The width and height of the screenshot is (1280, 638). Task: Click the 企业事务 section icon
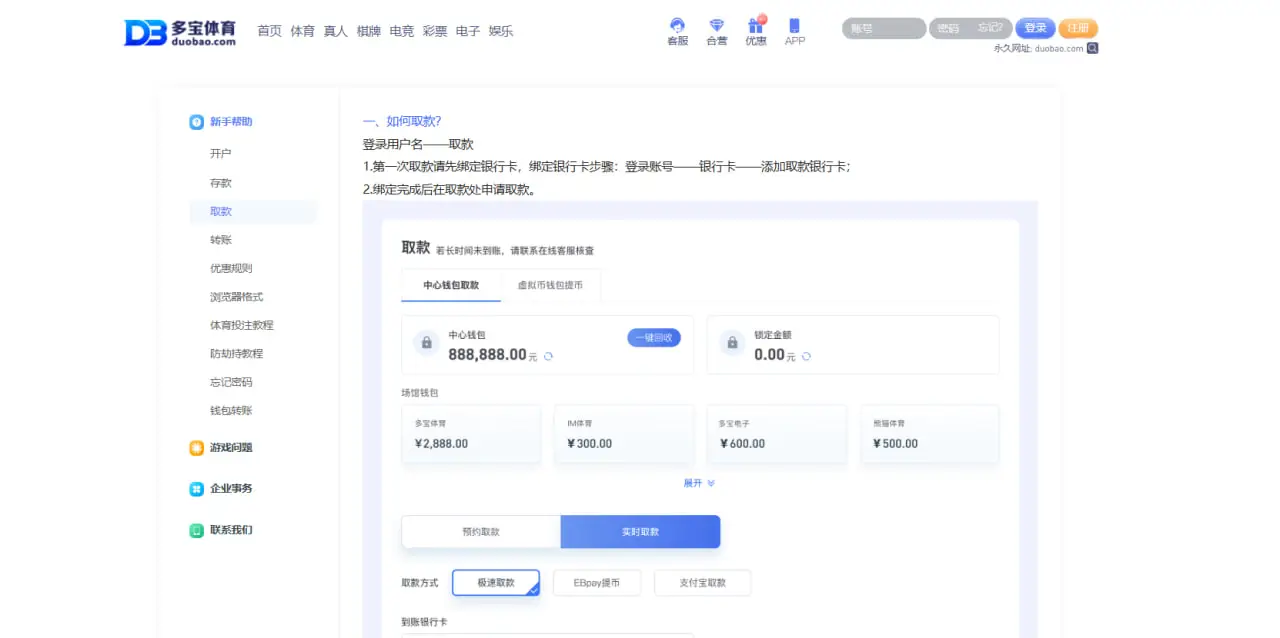[x=196, y=489]
